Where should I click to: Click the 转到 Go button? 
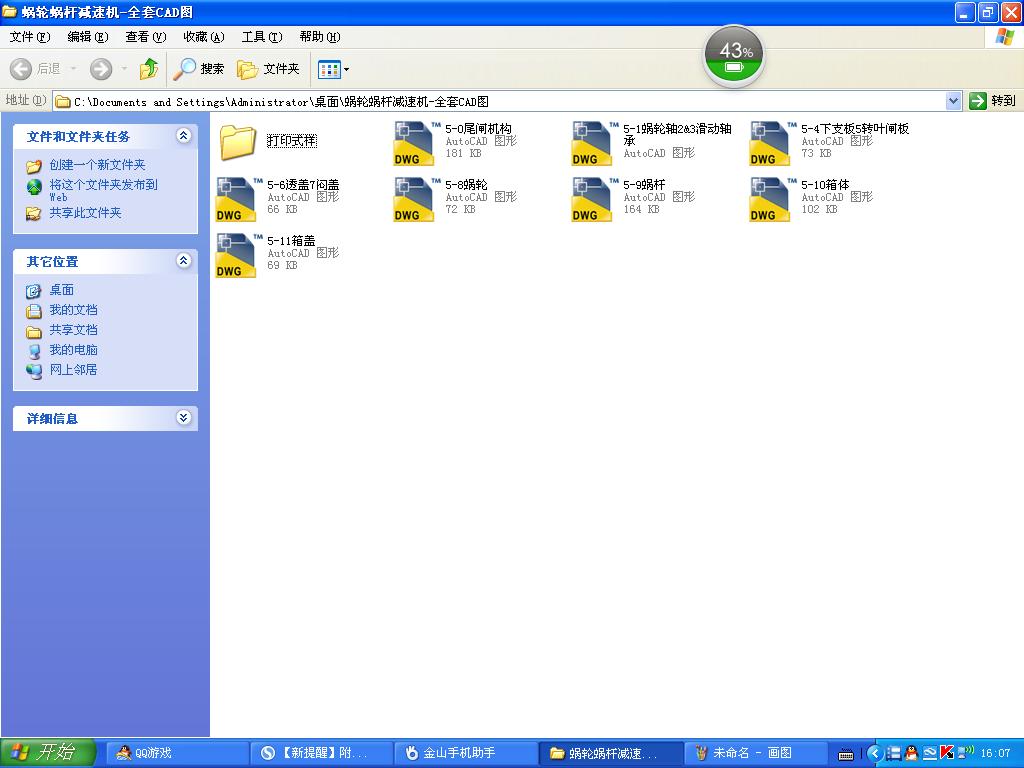point(993,101)
